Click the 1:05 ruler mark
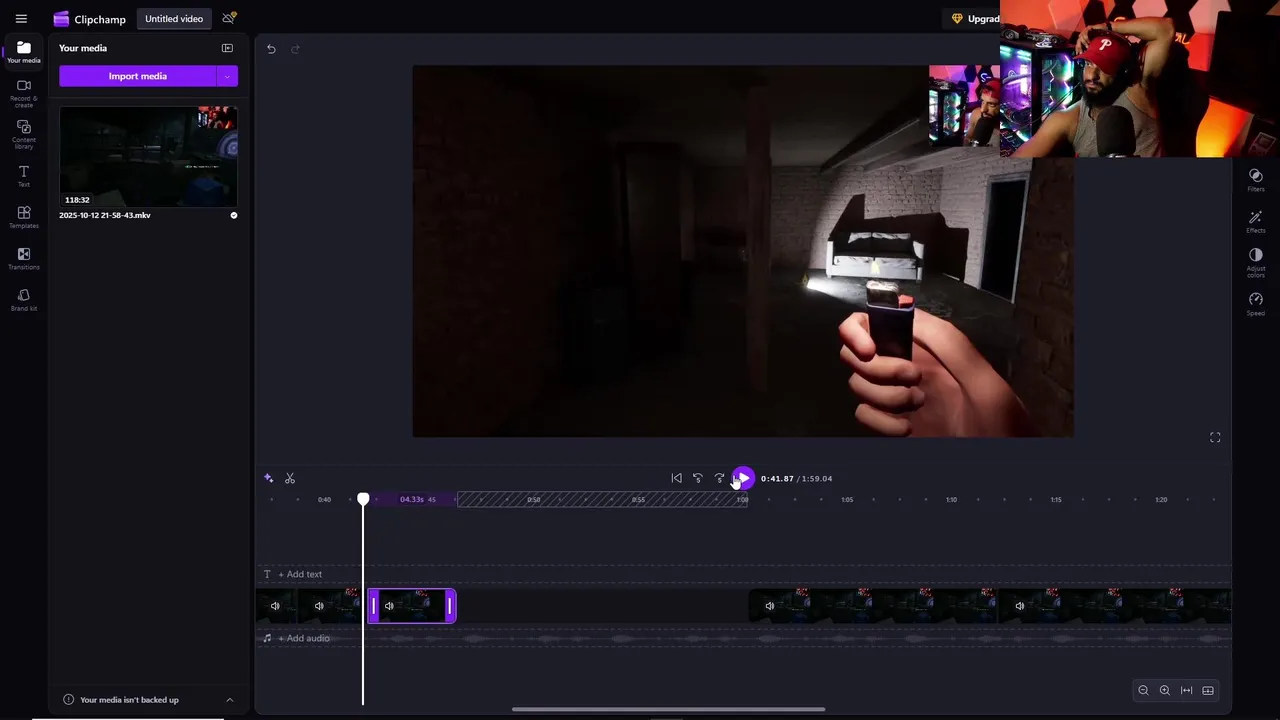 pos(847,499)
